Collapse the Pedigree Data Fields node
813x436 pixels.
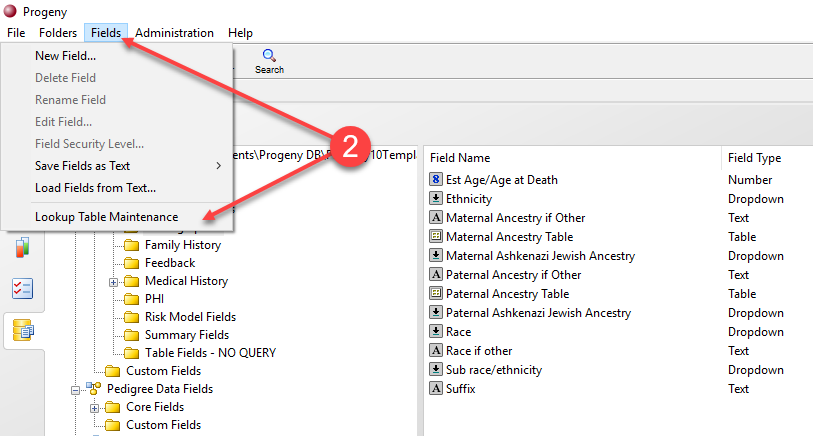(76, 390)
